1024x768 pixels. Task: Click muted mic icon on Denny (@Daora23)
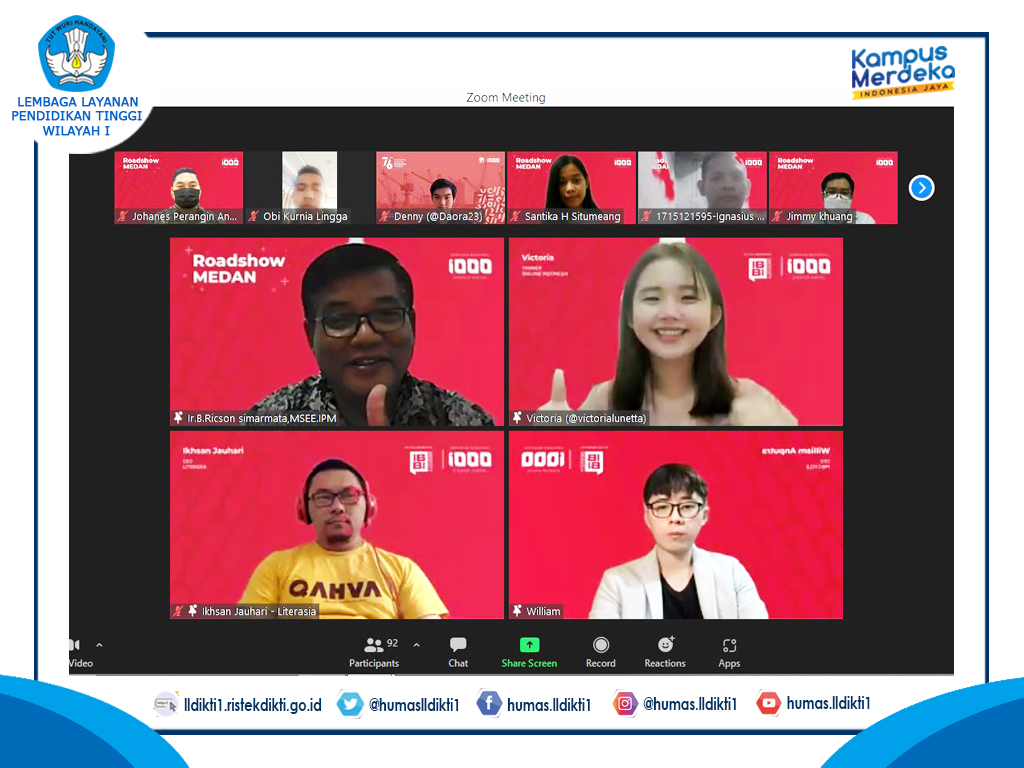click(385, 216)
